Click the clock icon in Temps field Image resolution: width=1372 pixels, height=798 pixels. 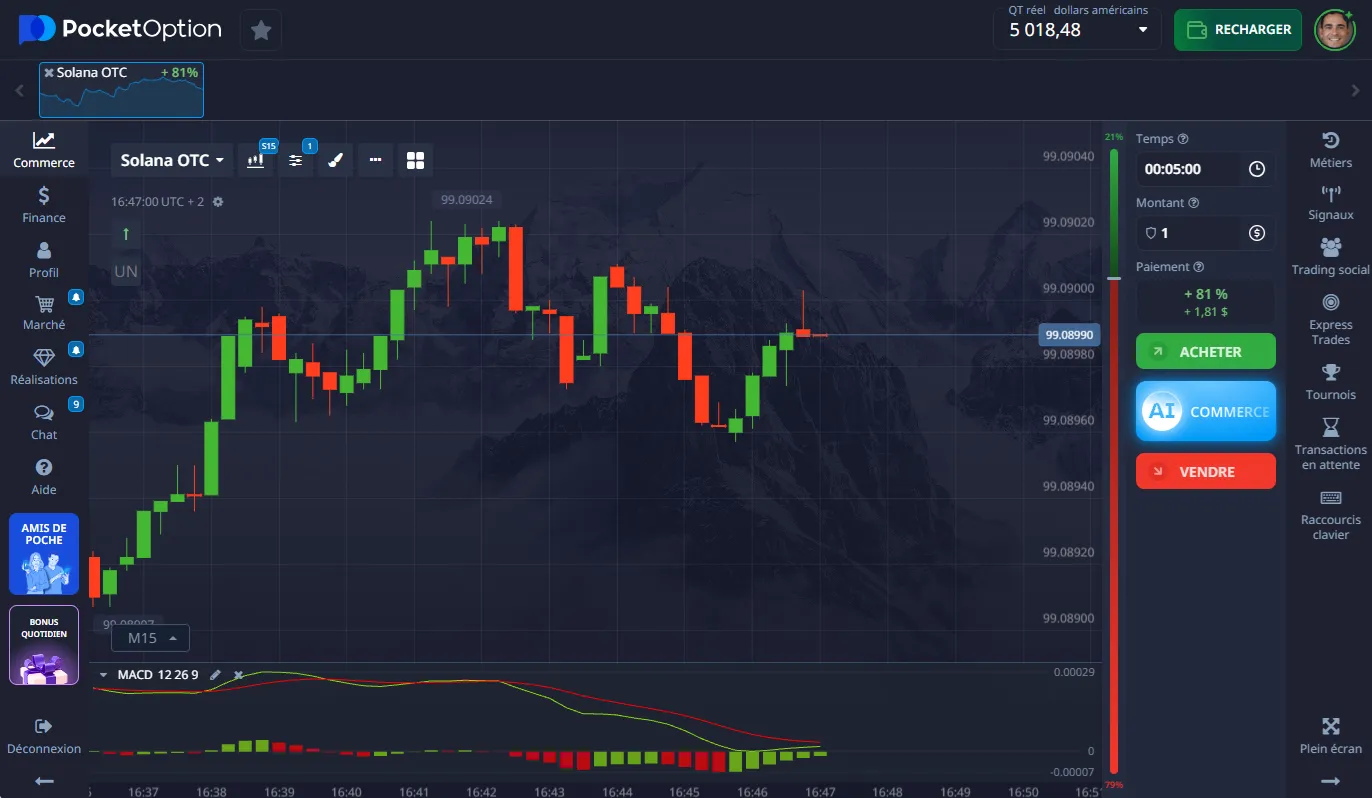pyautogui.click(x=1257, y=169)
